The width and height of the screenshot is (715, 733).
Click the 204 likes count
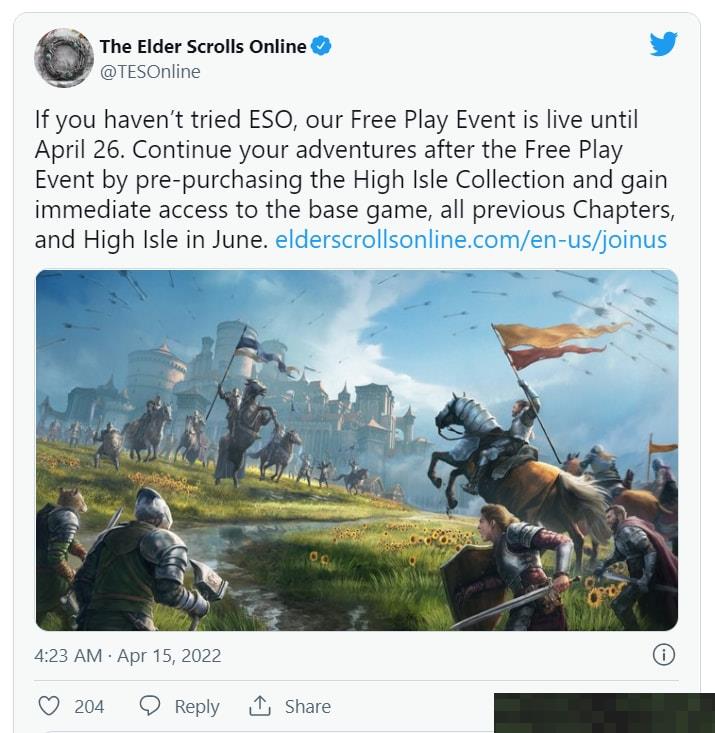click(x=89, y=706)
